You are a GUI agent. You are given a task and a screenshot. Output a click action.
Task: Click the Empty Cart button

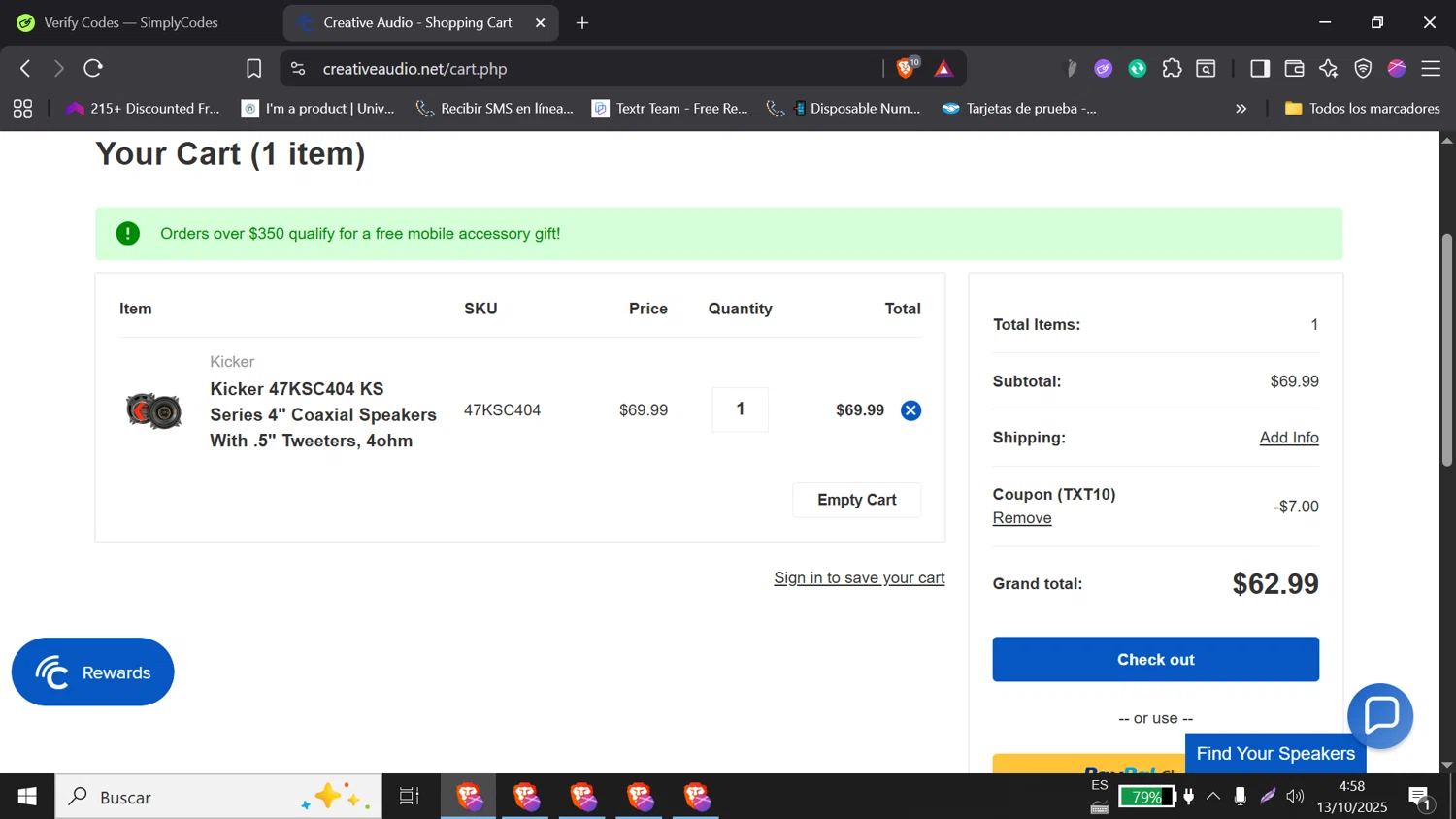(856, 500)
